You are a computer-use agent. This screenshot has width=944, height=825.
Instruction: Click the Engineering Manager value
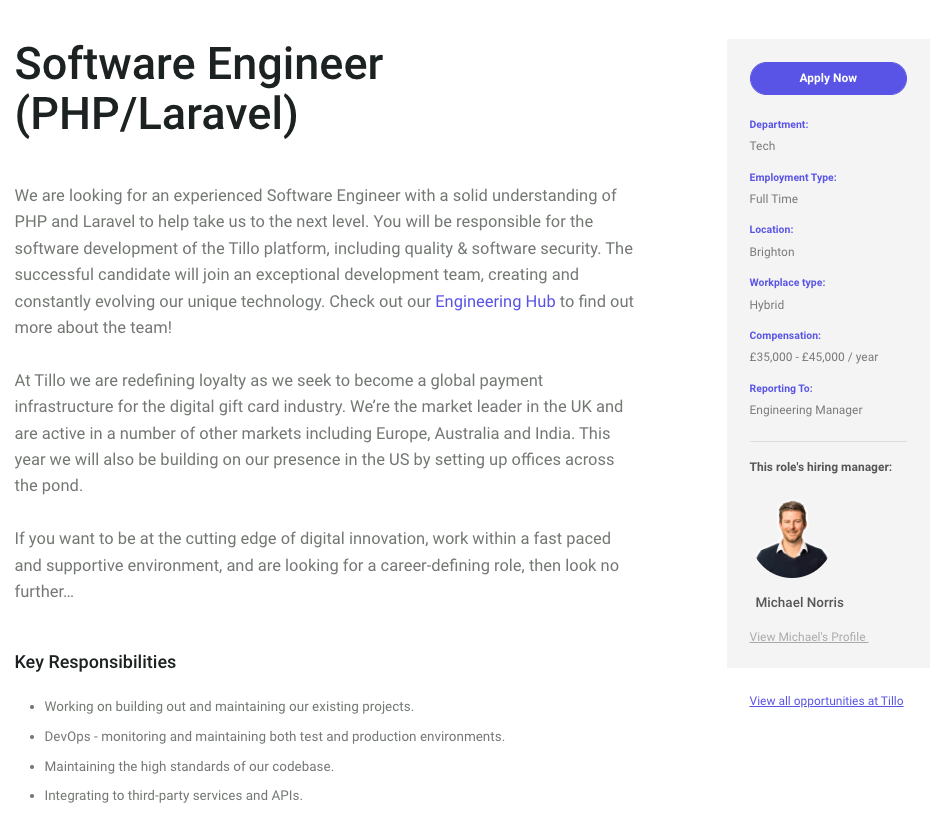[x=806, y=409]
